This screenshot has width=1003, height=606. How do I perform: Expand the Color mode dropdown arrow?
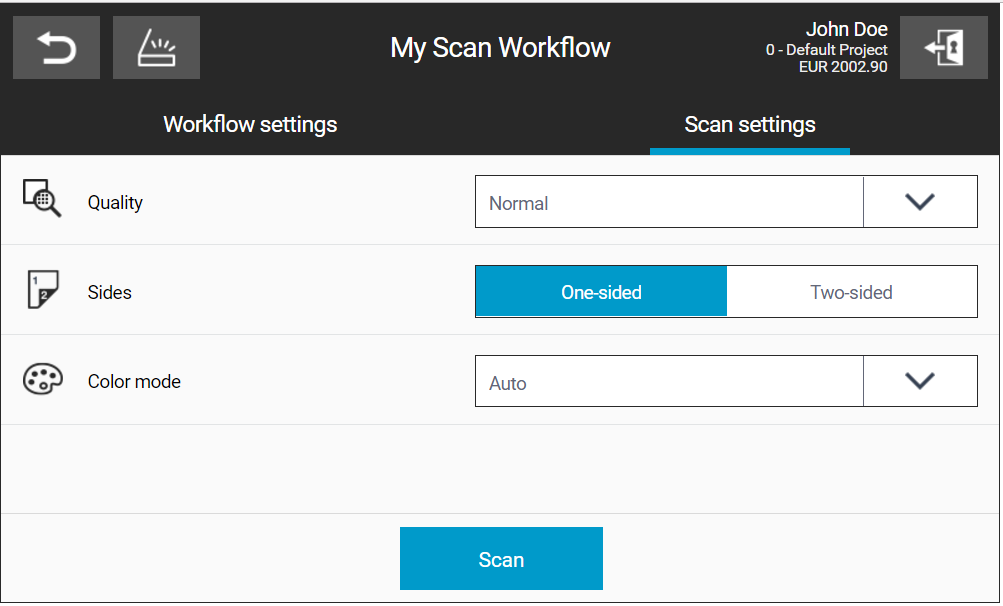click(x=920, y=381)
